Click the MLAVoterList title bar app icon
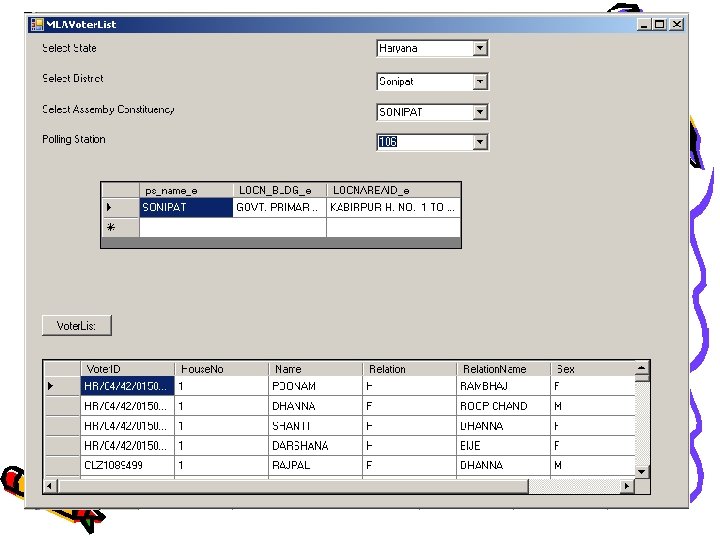Viewport: 720px width, 540px height. click(x=37, y=24)
